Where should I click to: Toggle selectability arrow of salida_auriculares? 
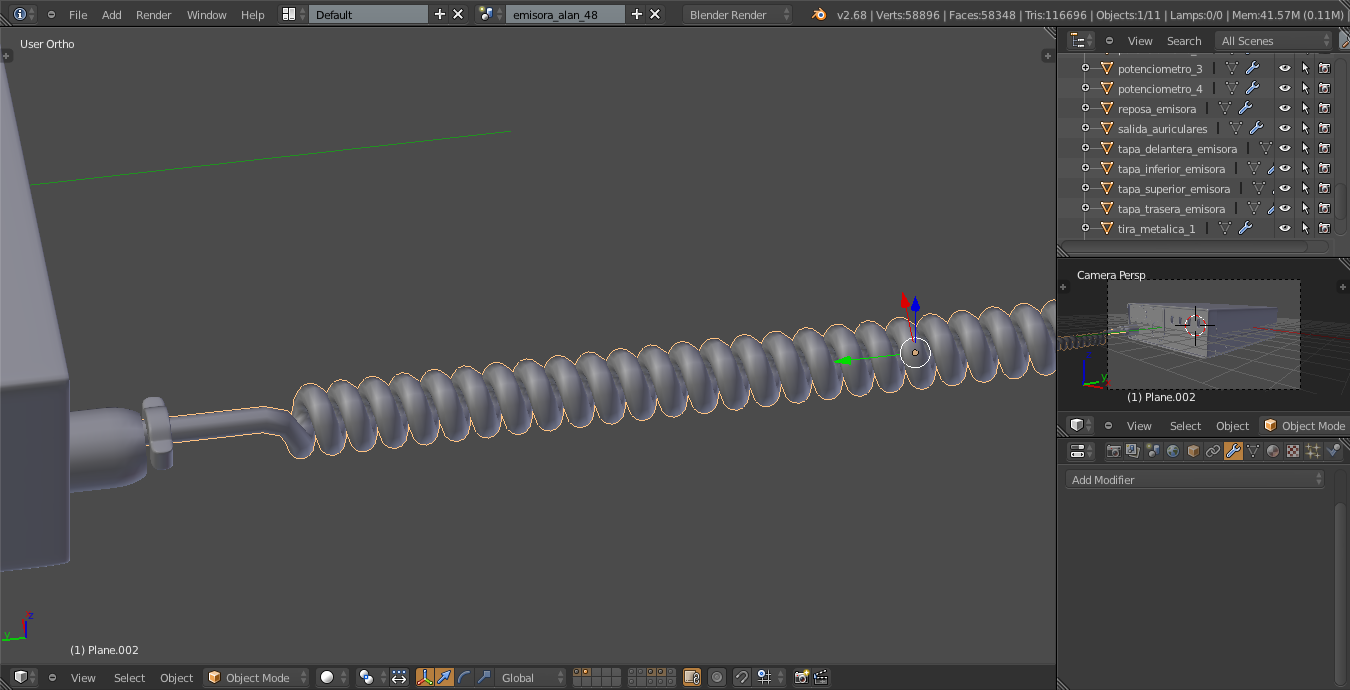pos(1305,128)
